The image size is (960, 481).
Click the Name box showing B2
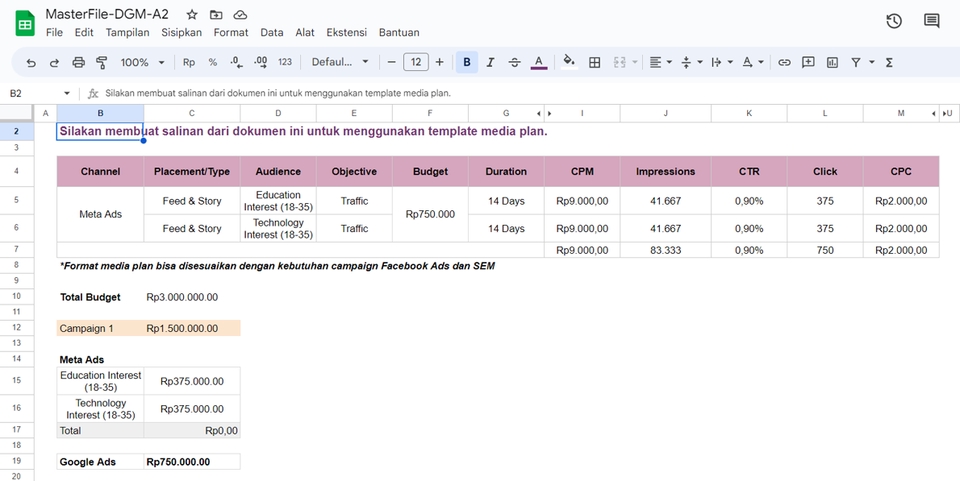[x=16, y=94]
